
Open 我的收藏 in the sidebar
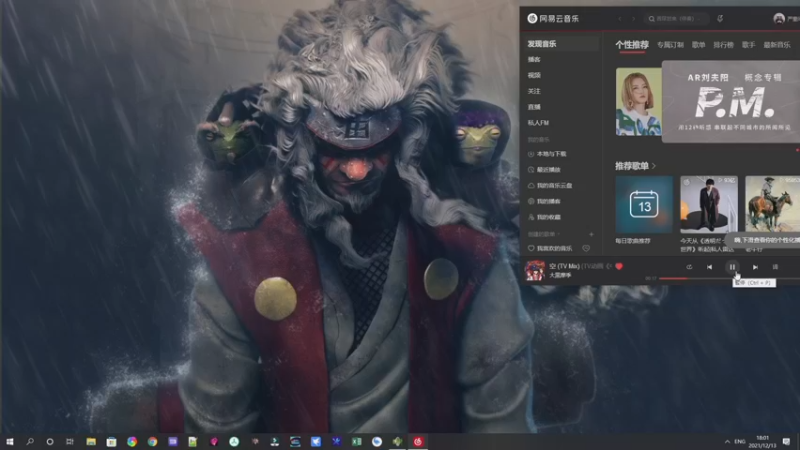(544, 217)
